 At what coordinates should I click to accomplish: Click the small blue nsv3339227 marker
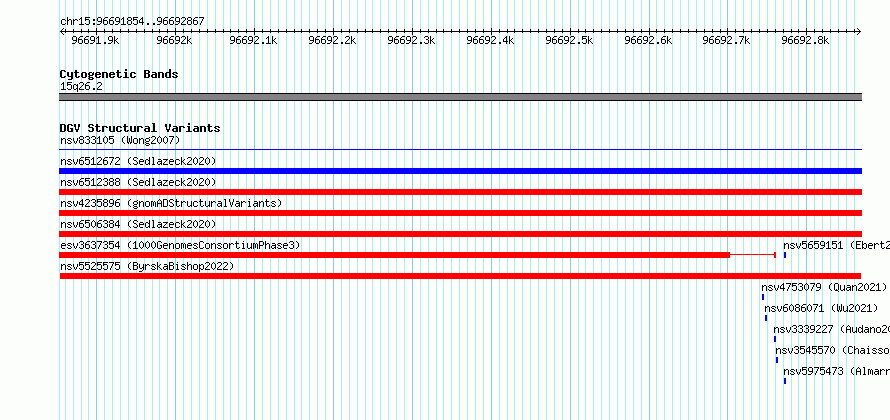pyautogui.click(x=775, y=339)
